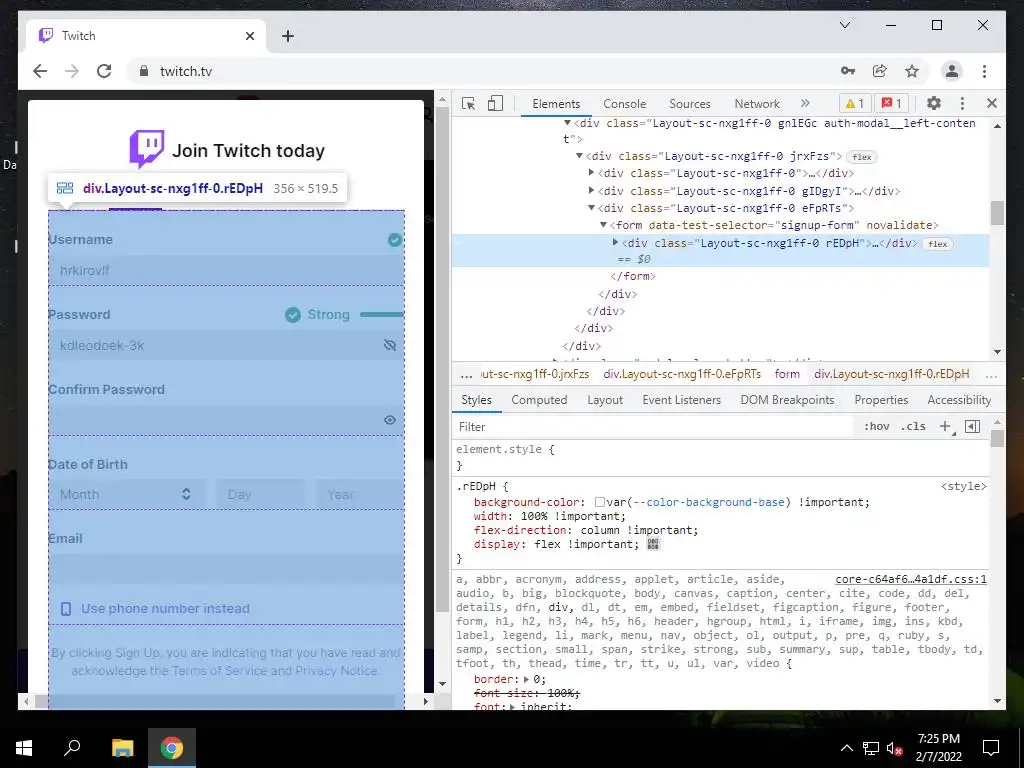Screen dimensions: 1024x768
Task: Open the Event Listeners tab
Action: coord(681,400)
